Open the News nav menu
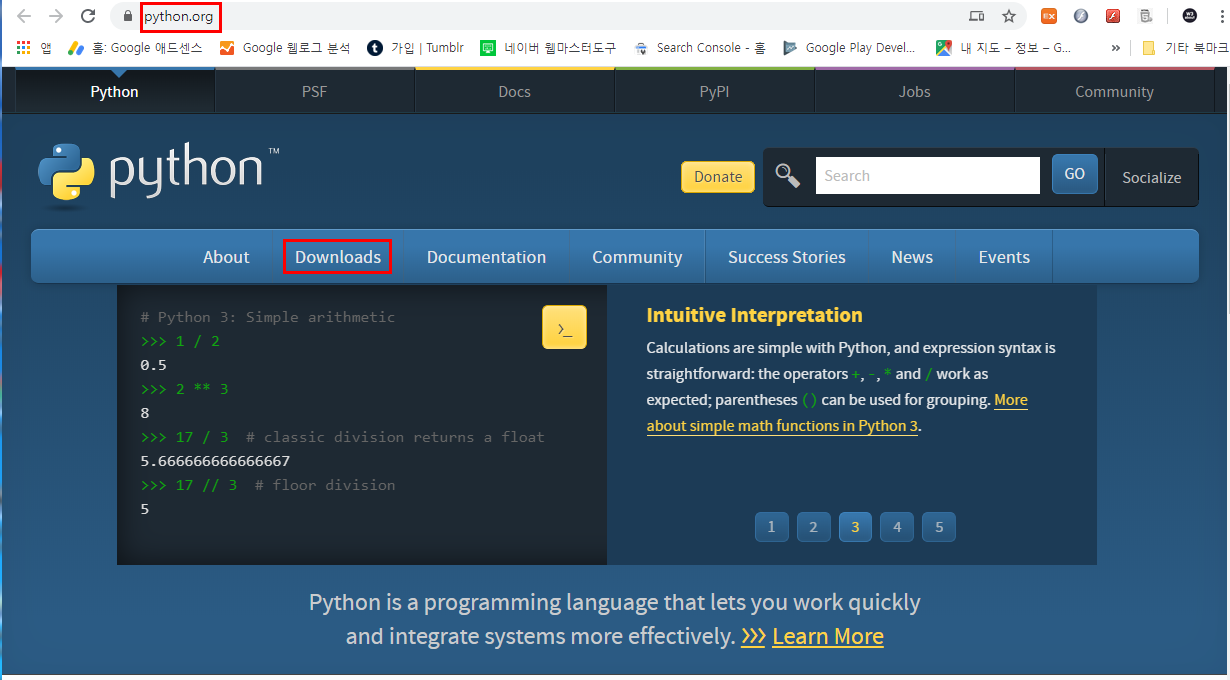The image size is (1230, 680). coord(912,257)
